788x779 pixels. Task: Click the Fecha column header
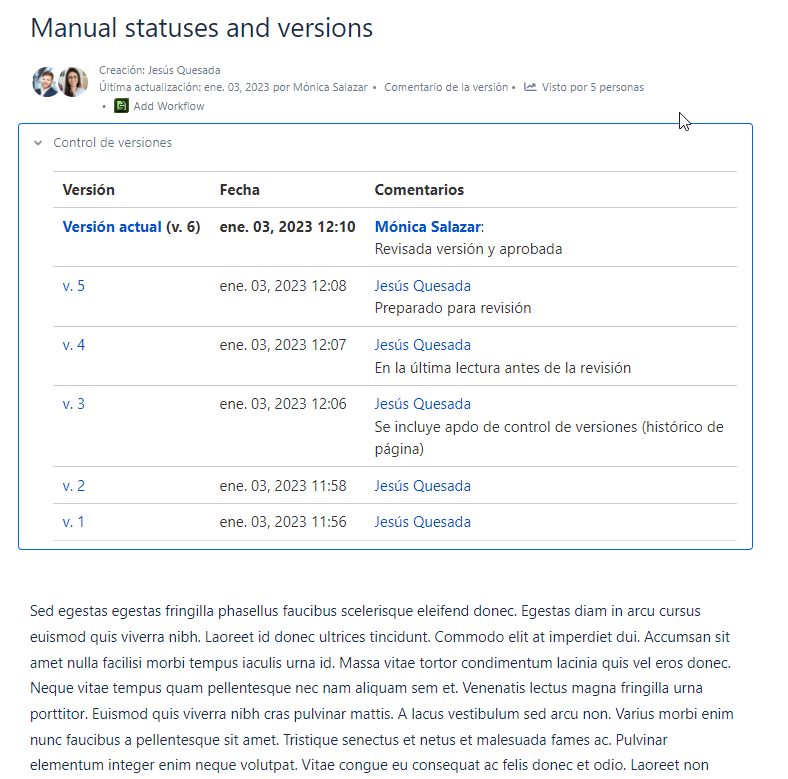pos(240,190)
